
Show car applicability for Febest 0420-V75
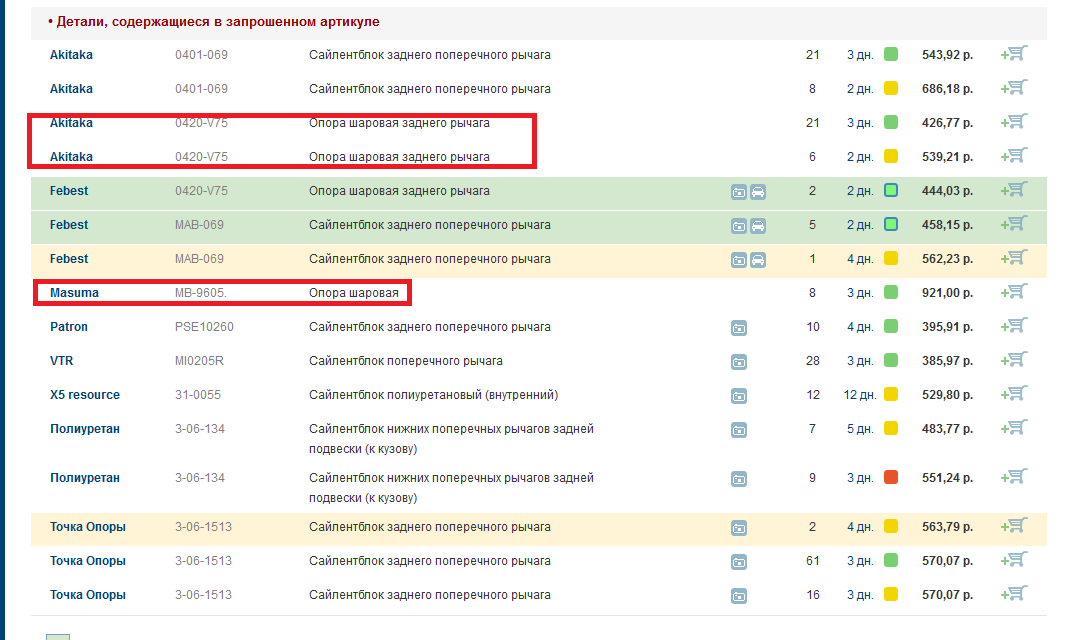coord(758,192)
